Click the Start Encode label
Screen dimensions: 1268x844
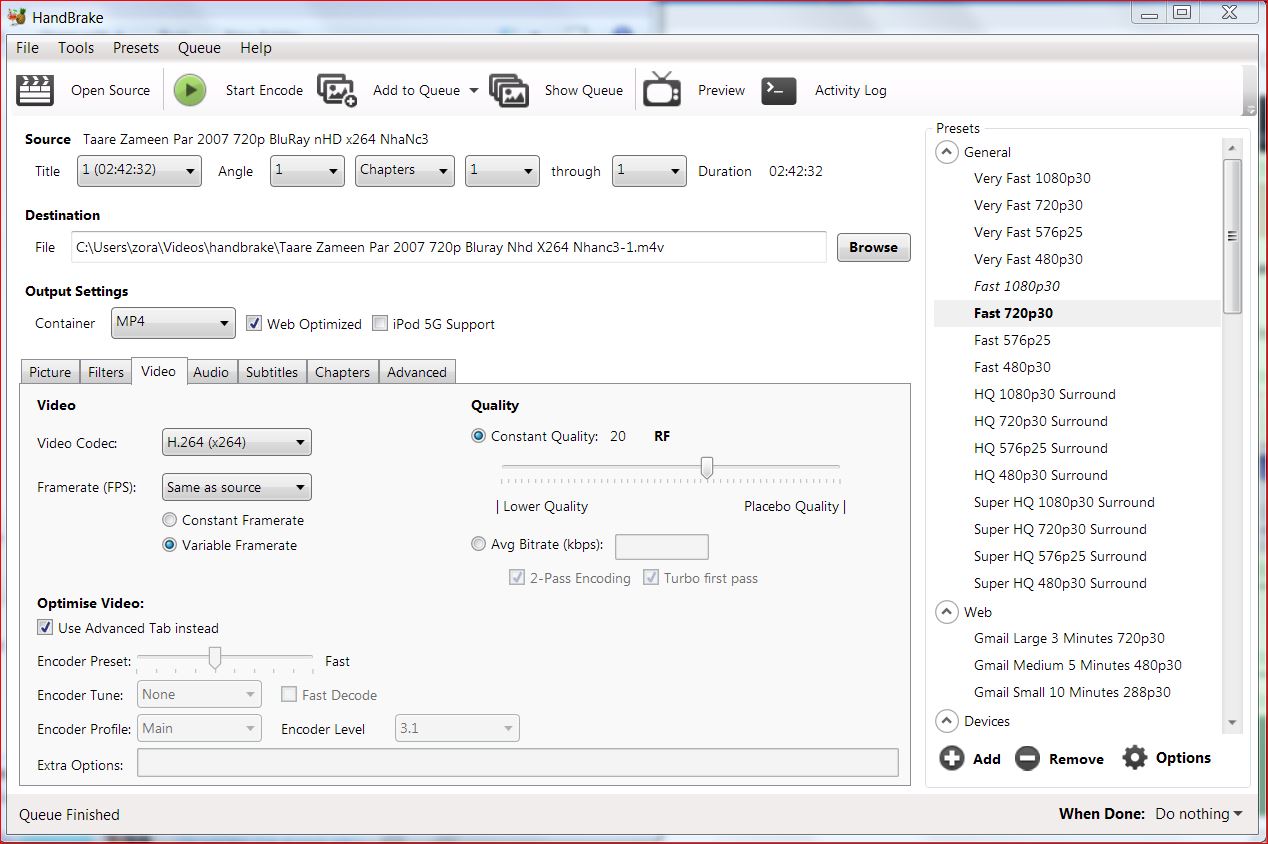(x=264, y=90)
